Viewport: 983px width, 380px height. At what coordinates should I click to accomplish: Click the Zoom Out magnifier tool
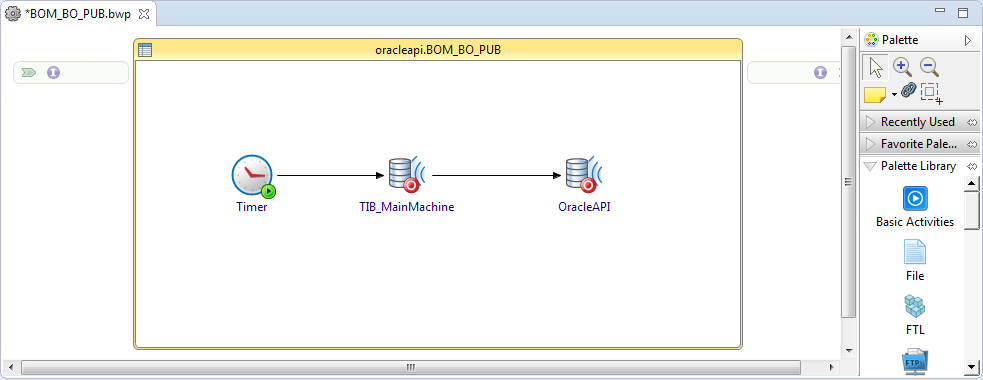(x=928, y=66)
